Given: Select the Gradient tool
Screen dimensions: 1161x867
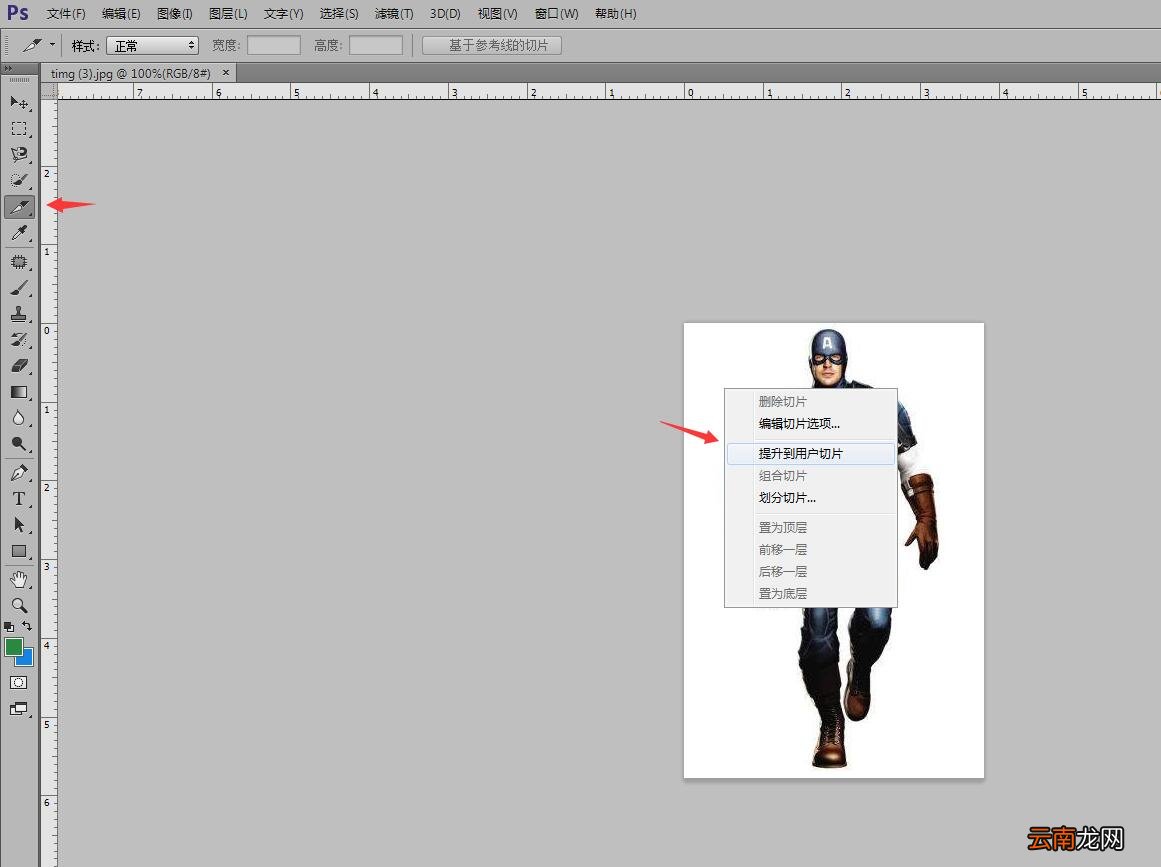Looking at the screenshot, I should (x=19, y=392).
